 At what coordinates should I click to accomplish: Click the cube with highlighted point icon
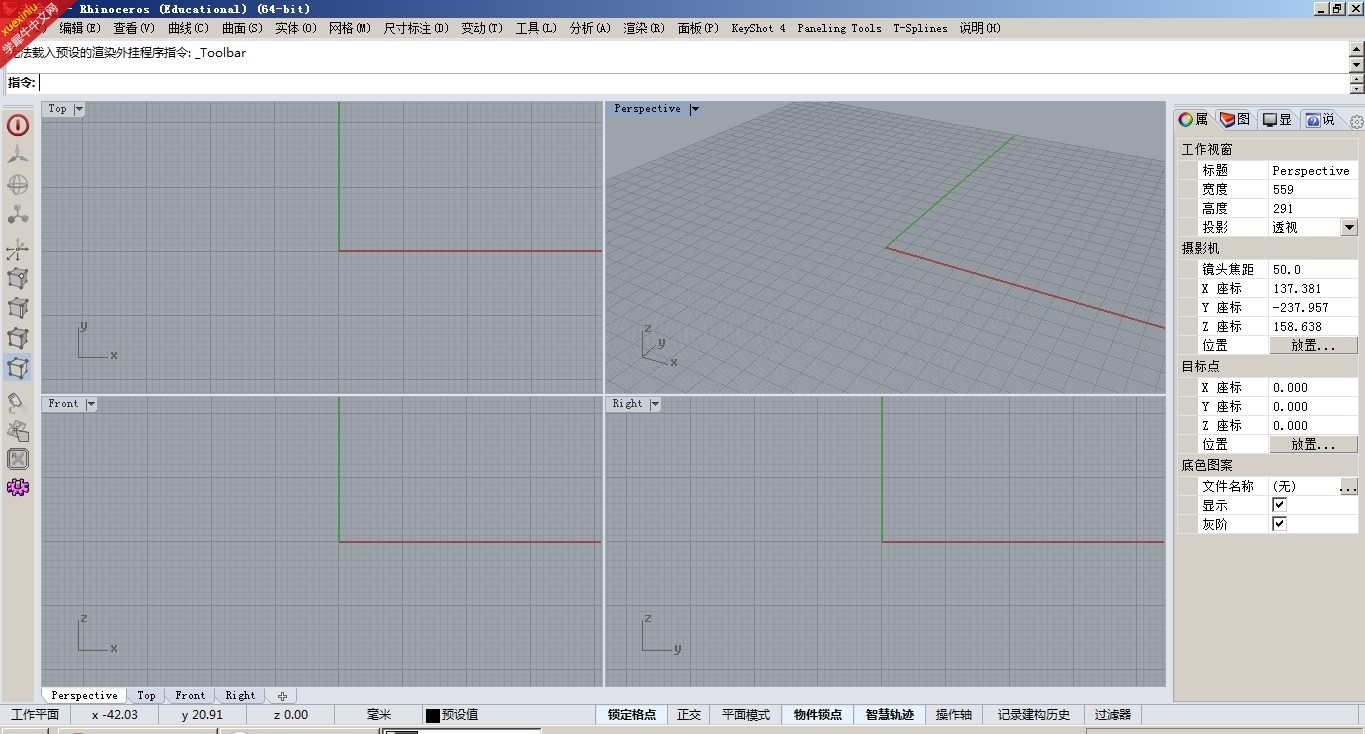click(18, 278)
